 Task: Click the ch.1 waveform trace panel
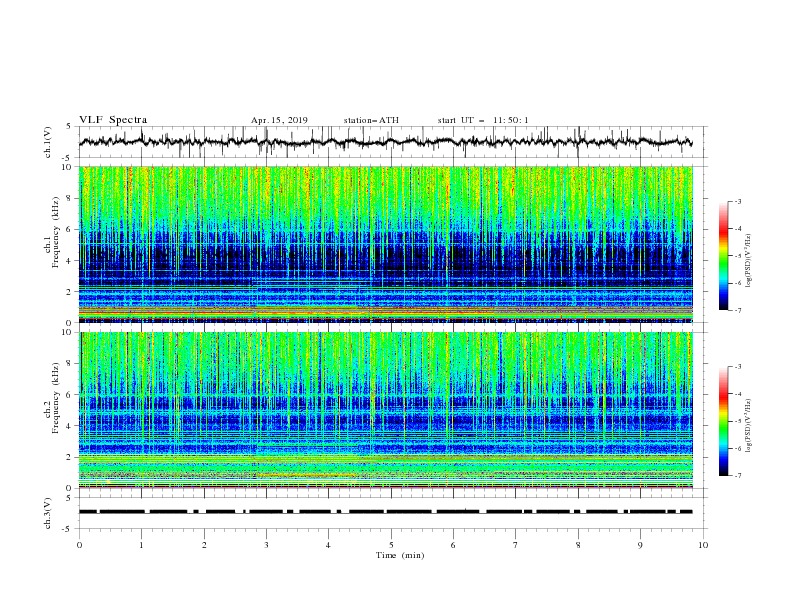click(x=393, y=142)
